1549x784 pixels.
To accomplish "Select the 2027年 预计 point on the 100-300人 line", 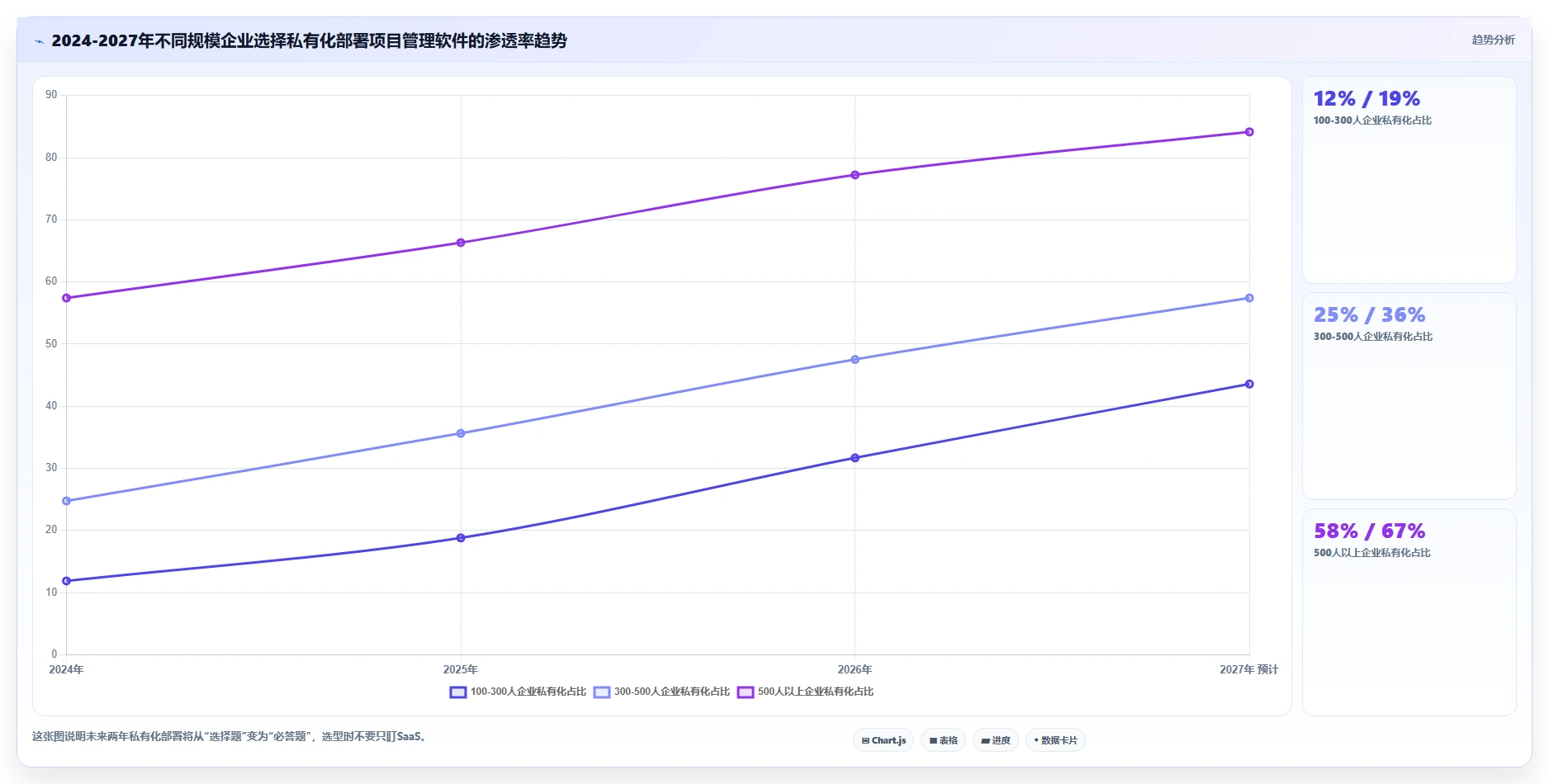I will tap(1249, 384).
